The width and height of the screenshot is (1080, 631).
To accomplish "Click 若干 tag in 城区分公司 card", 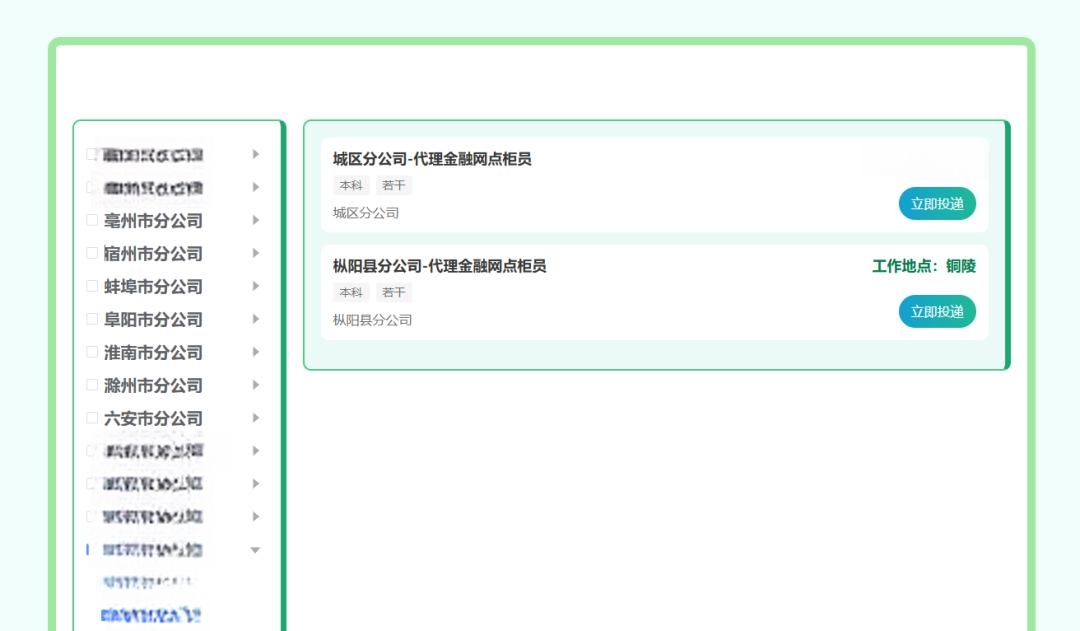I will coord(393,185).
